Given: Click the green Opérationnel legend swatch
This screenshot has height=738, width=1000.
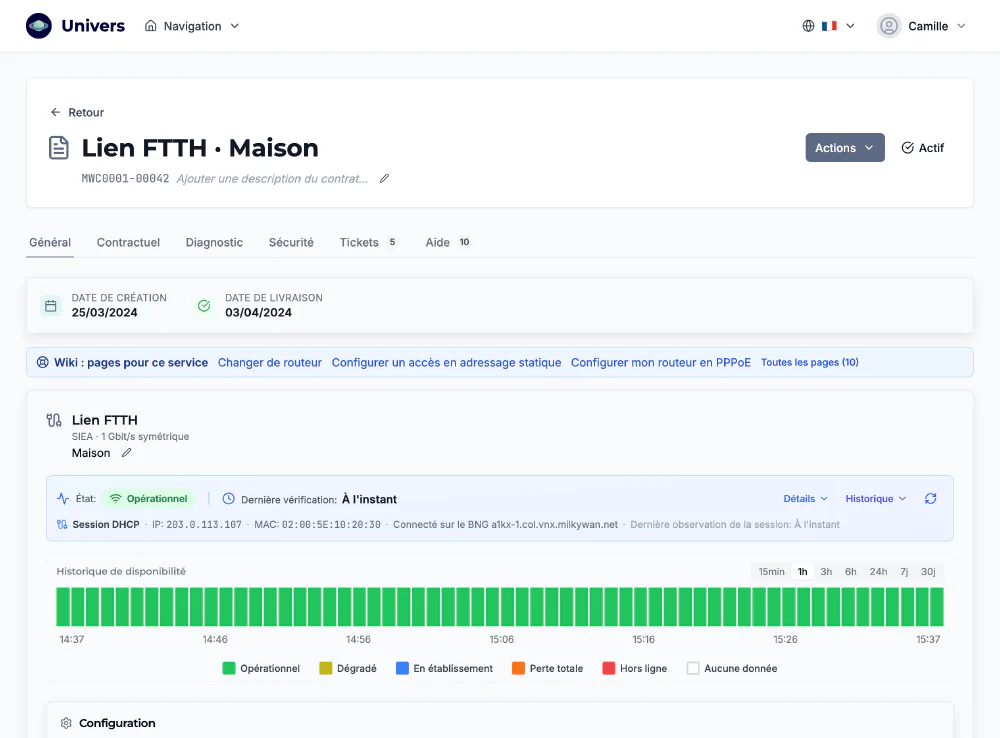Looking at the screenshot, I should click(228, 668).
